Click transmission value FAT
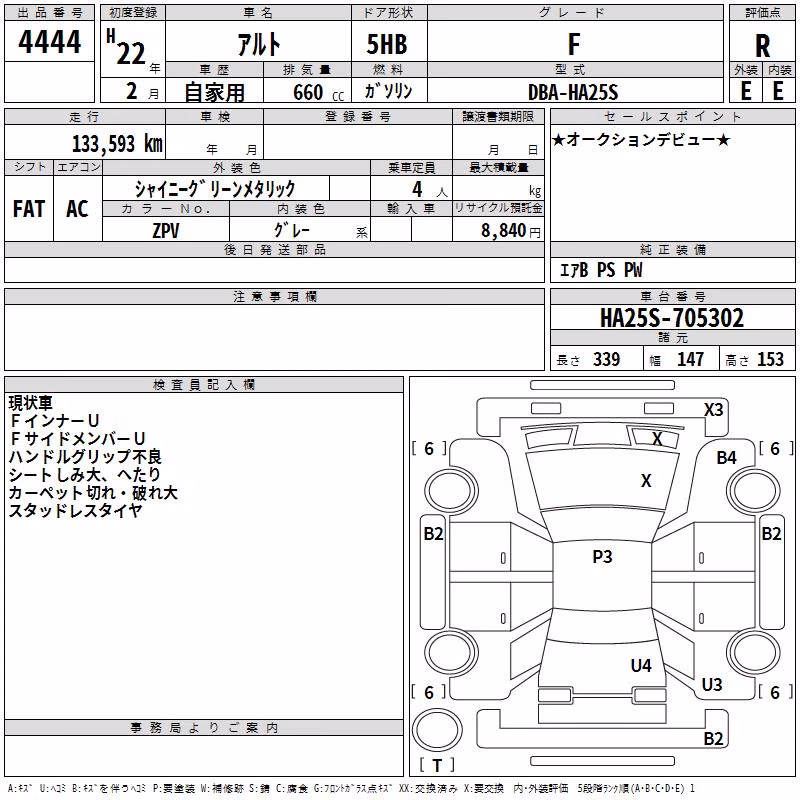 click(29, 209)
